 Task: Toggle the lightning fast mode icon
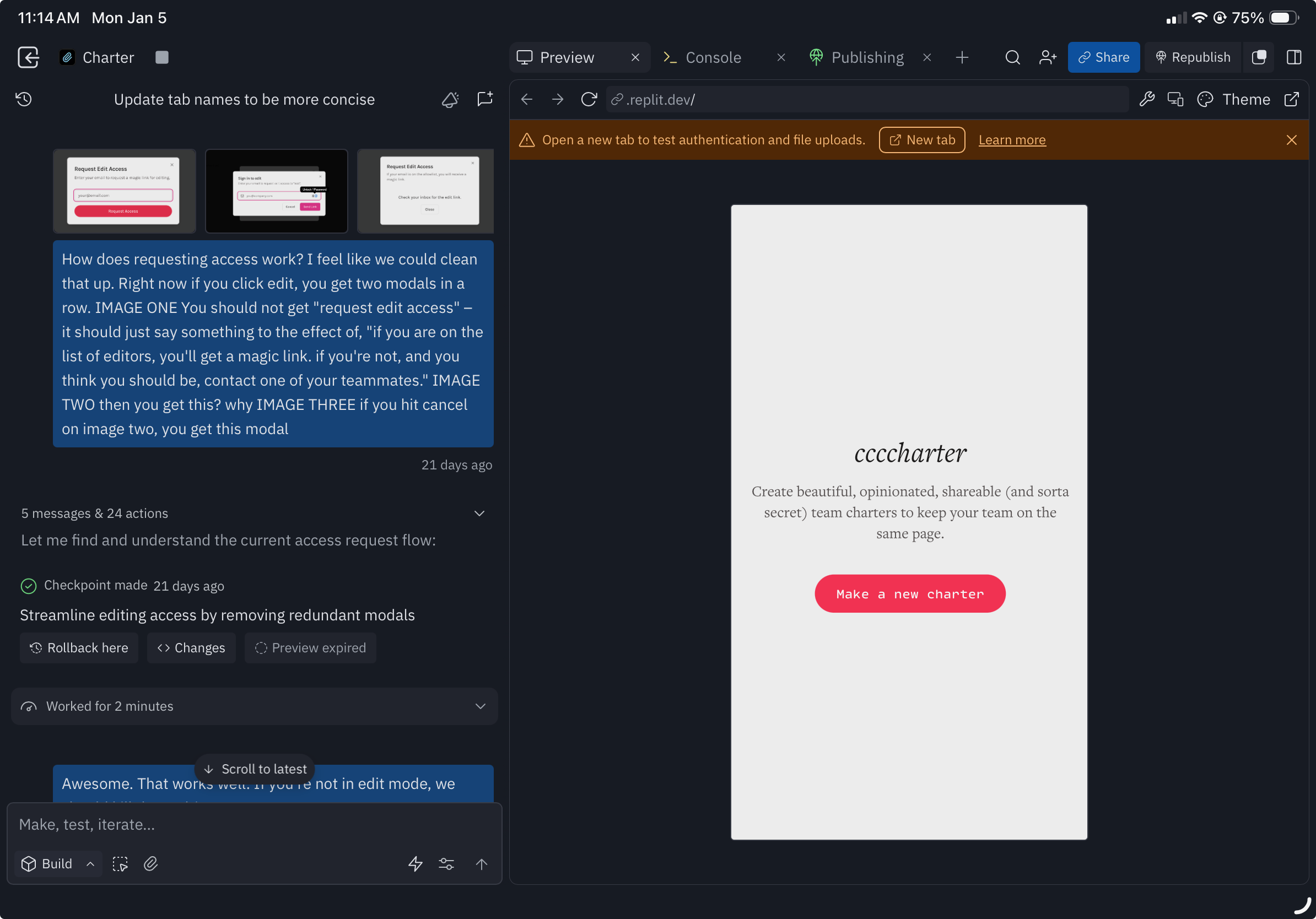coord(416,863)
